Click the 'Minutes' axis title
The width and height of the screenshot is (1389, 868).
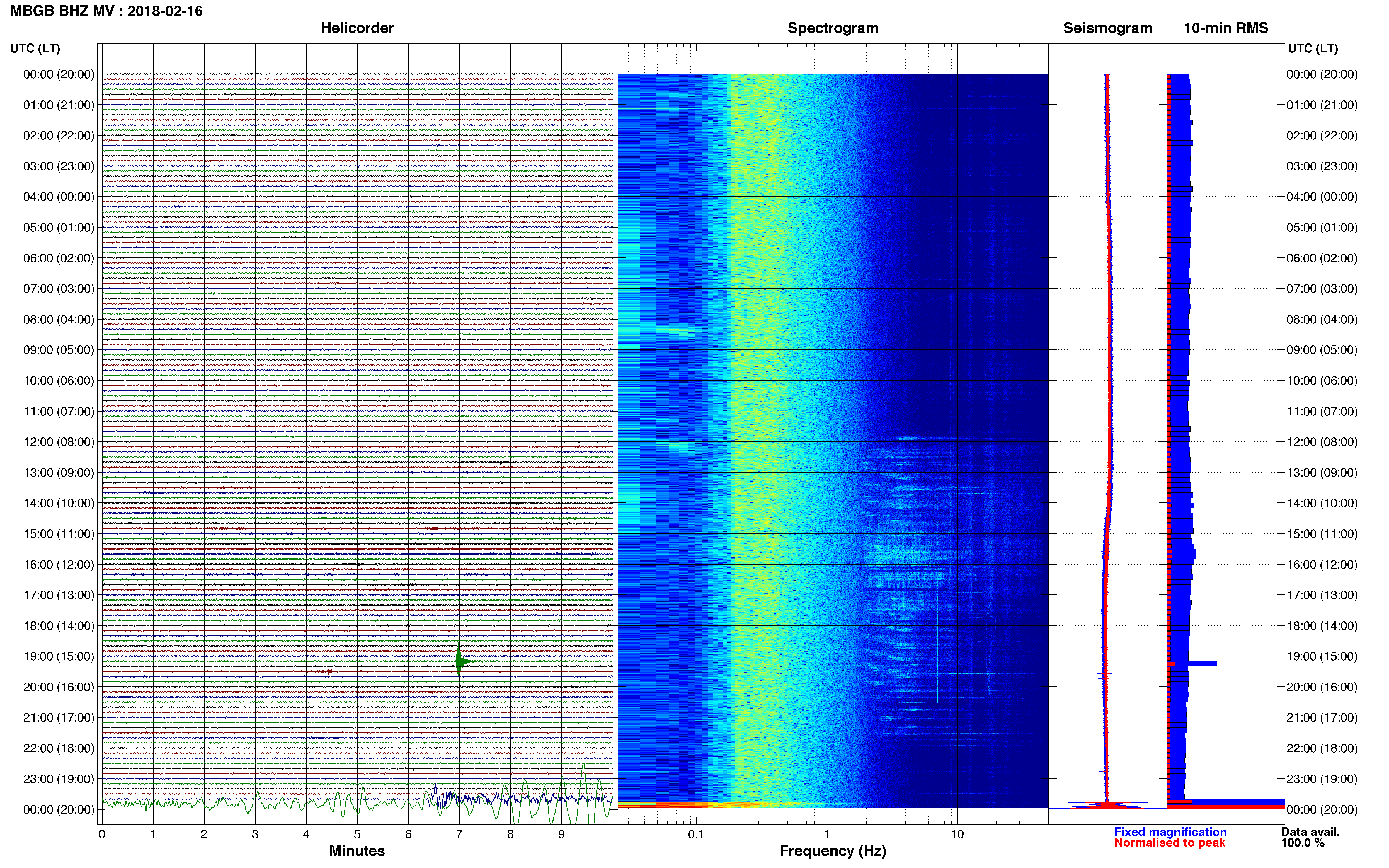(357, 851)
